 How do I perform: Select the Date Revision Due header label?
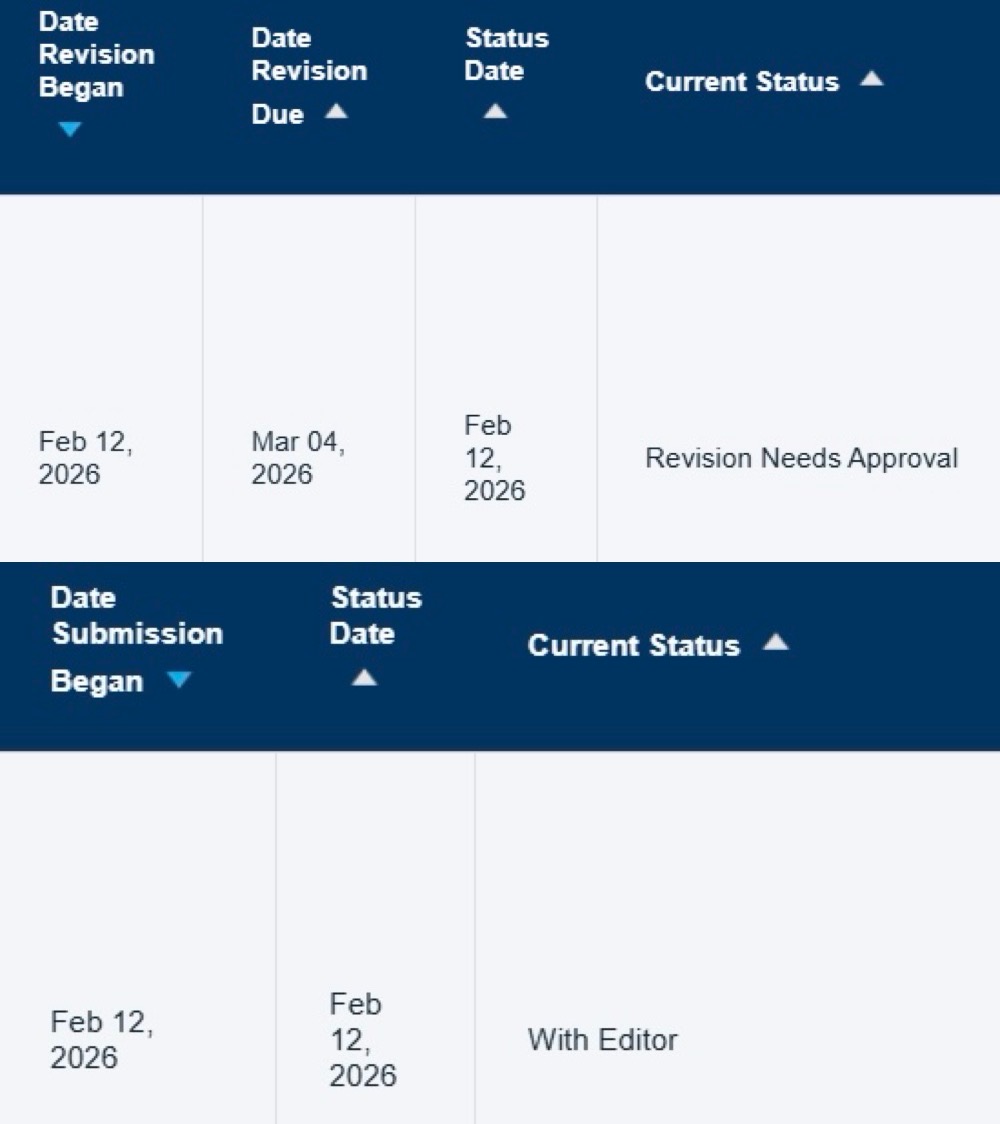tap(308, 74)
